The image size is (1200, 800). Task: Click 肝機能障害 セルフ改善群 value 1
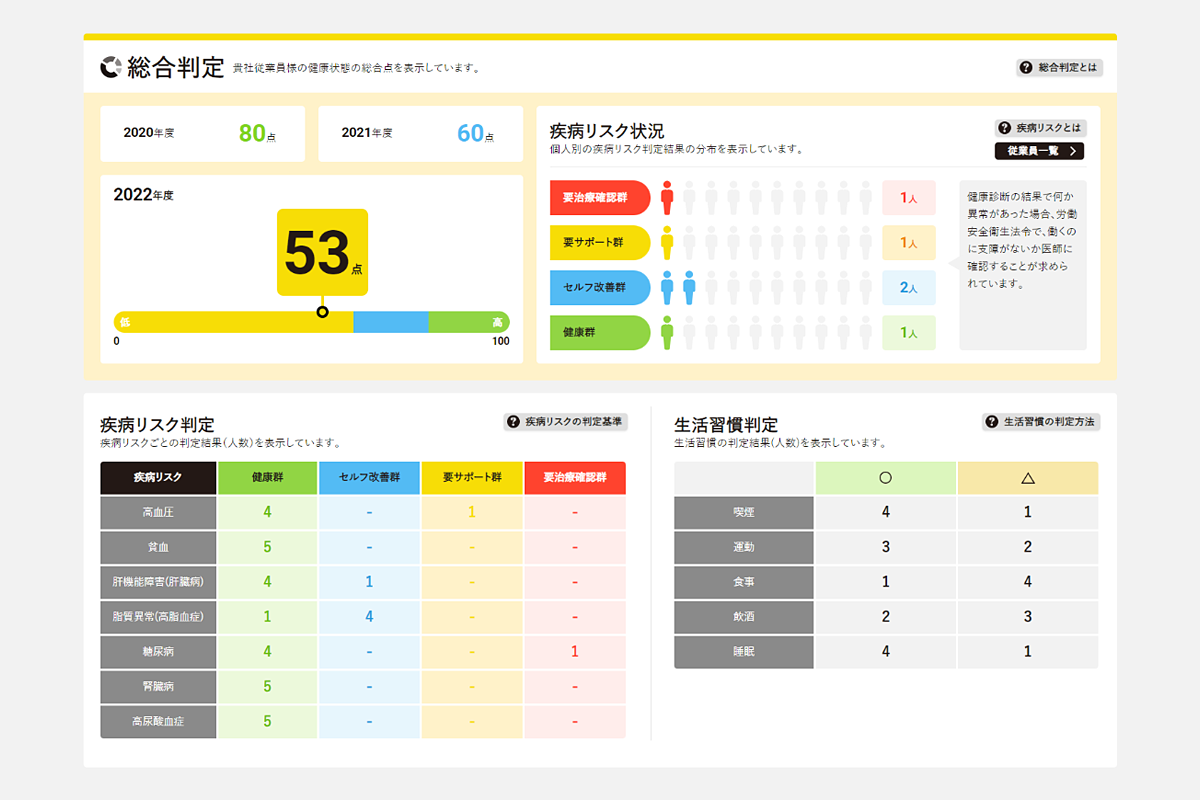[369, 582]
